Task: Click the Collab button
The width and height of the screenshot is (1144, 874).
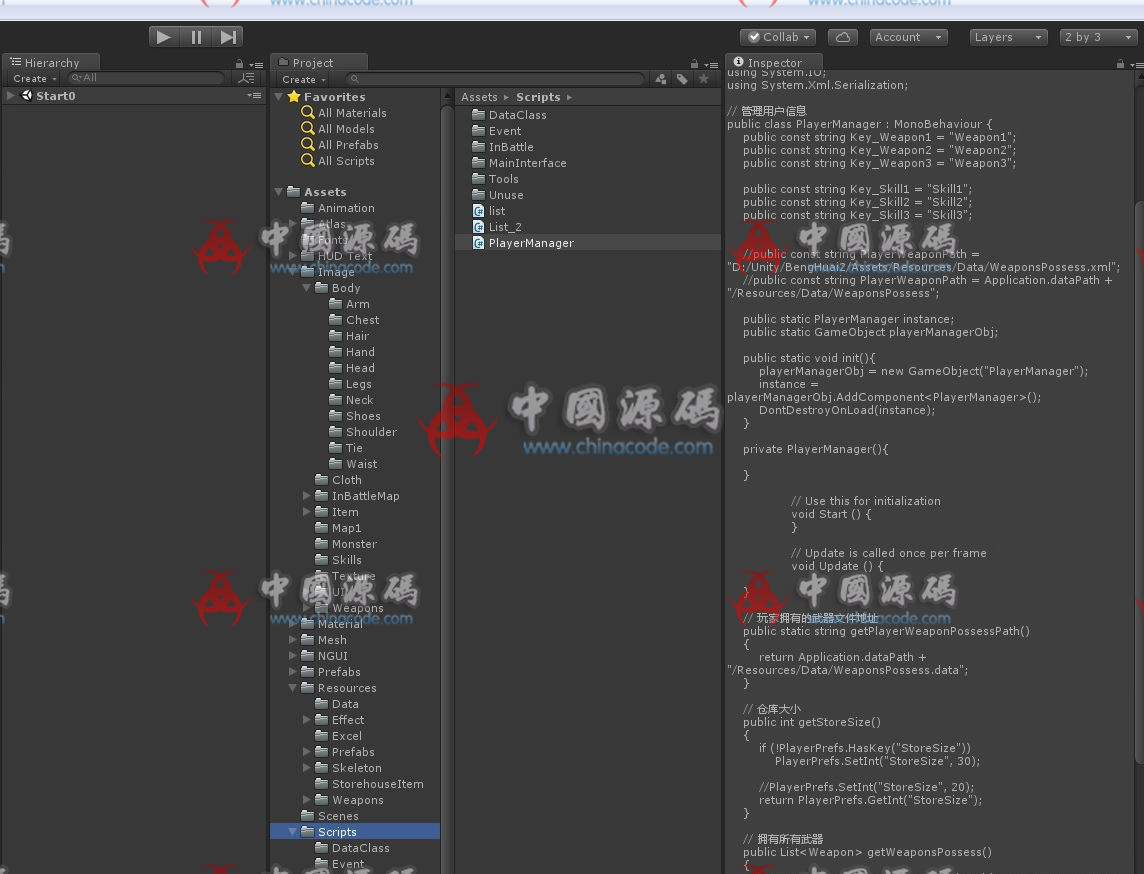Action: click(x=778, y=37)
